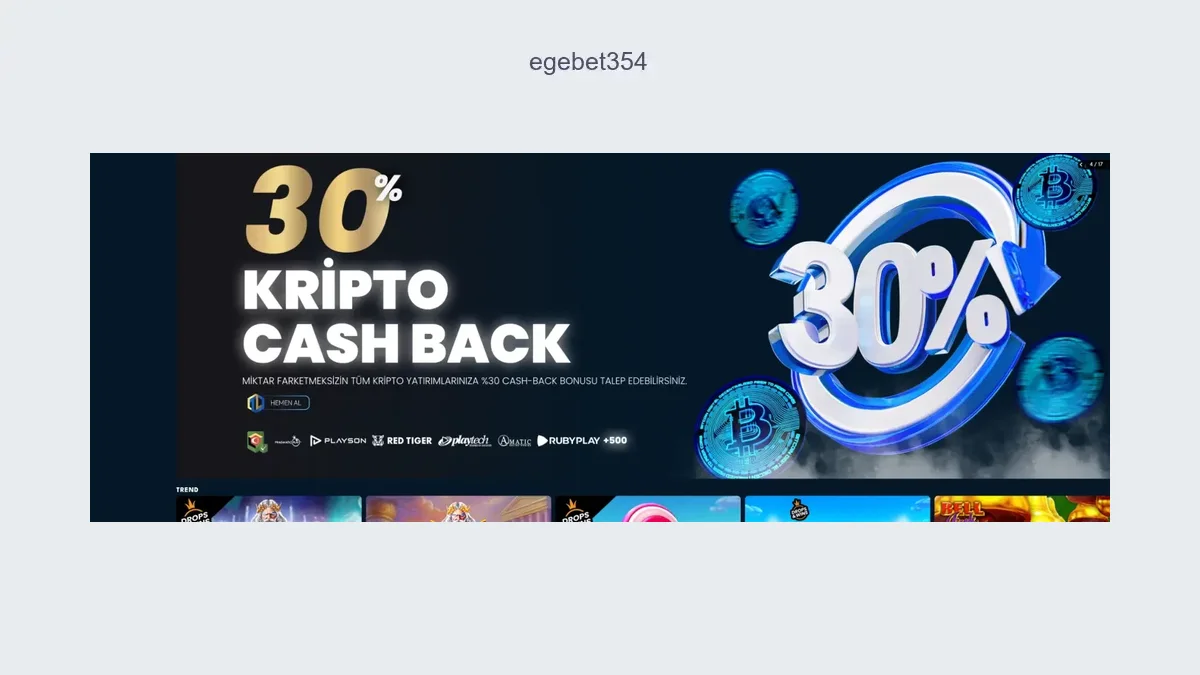
Task: Choose the Amatic provider logo
Action: (x=515, y=441)
